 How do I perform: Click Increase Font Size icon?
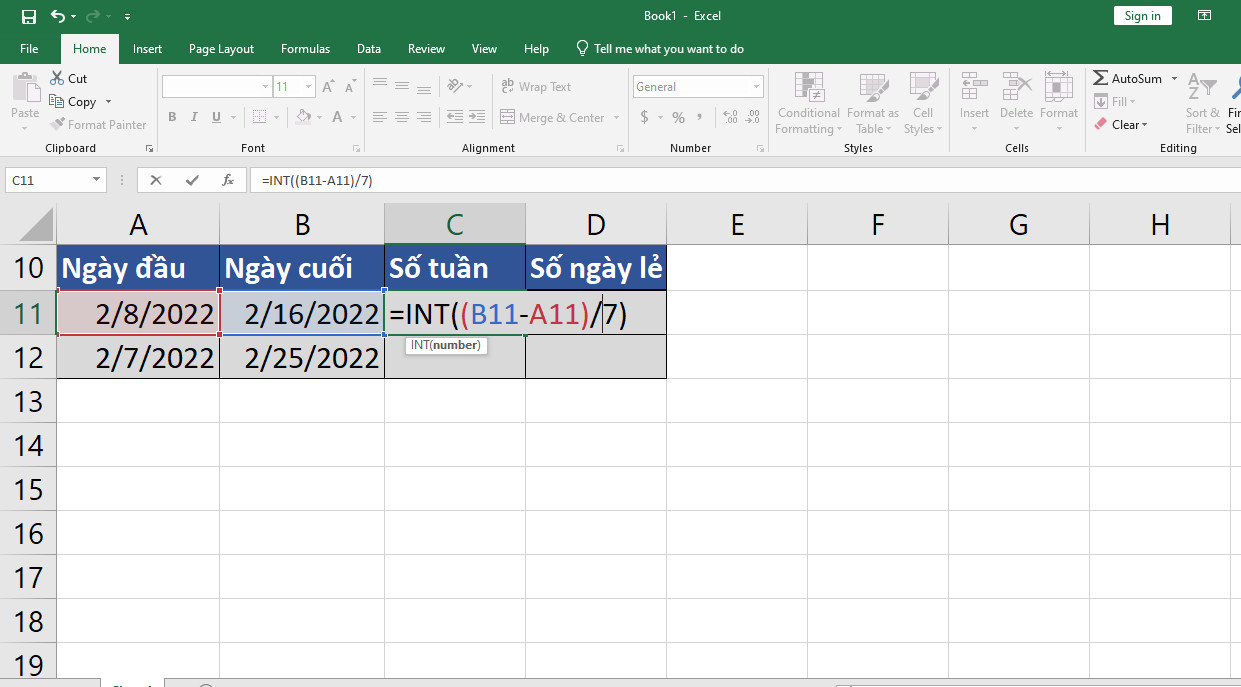pos(328,87)
